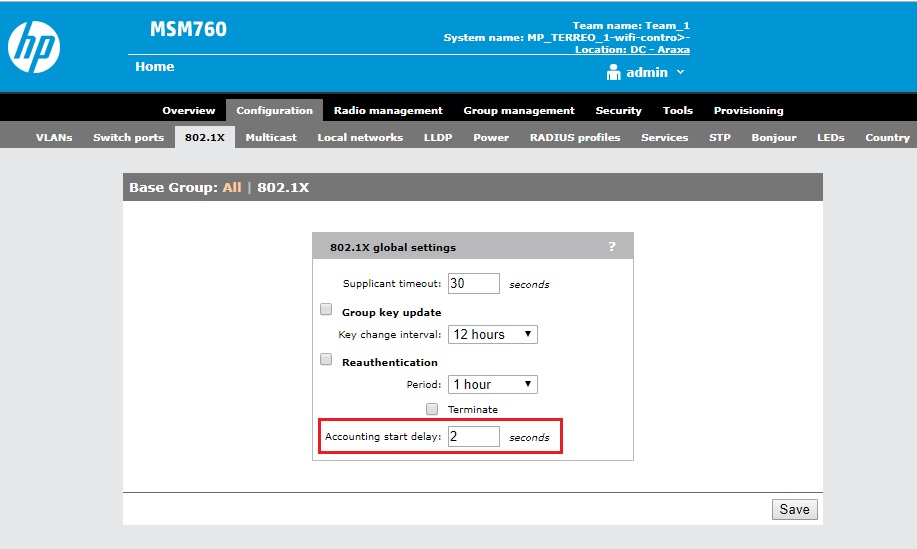Click the admin username label
This screenshot has height=549, width=917.
(x=647, y=72)
